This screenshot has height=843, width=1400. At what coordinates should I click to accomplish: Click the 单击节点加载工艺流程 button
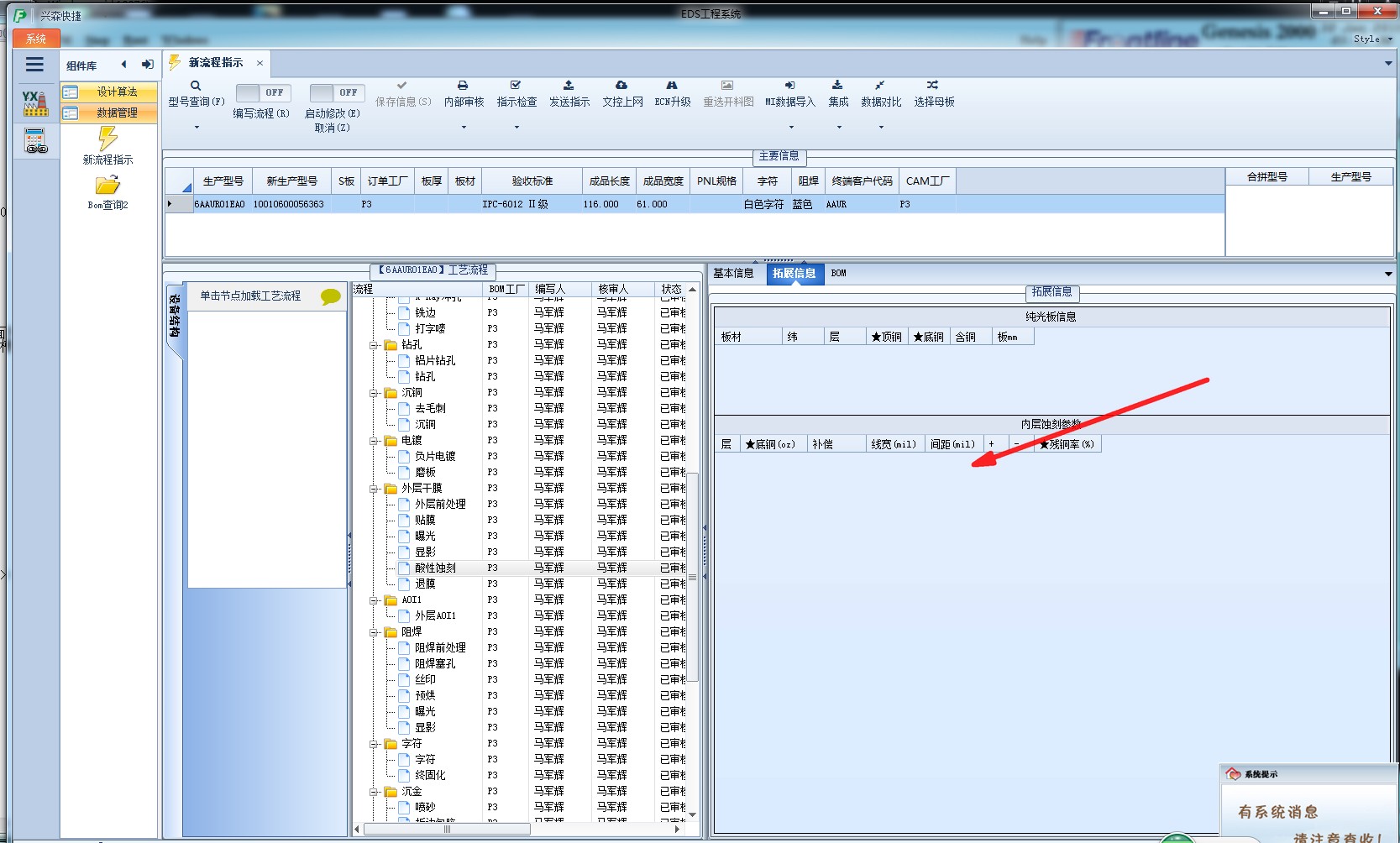(265, 296)
